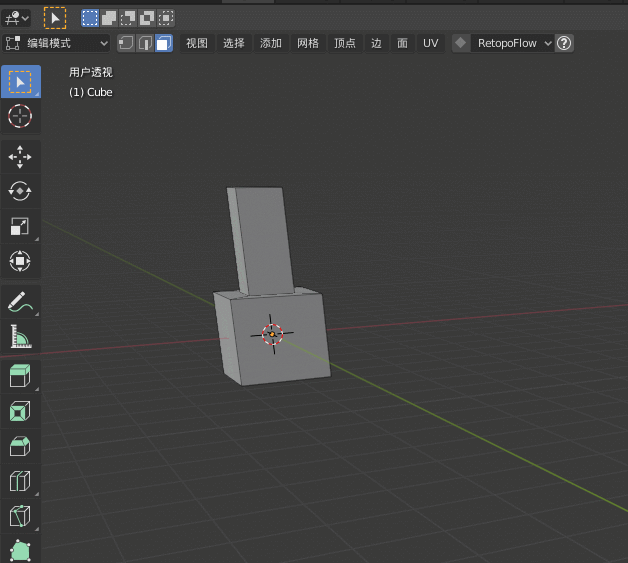Set selection mode to Subtract
The width and height of the screenshot is (628, 563).
(x=128, y=18)
